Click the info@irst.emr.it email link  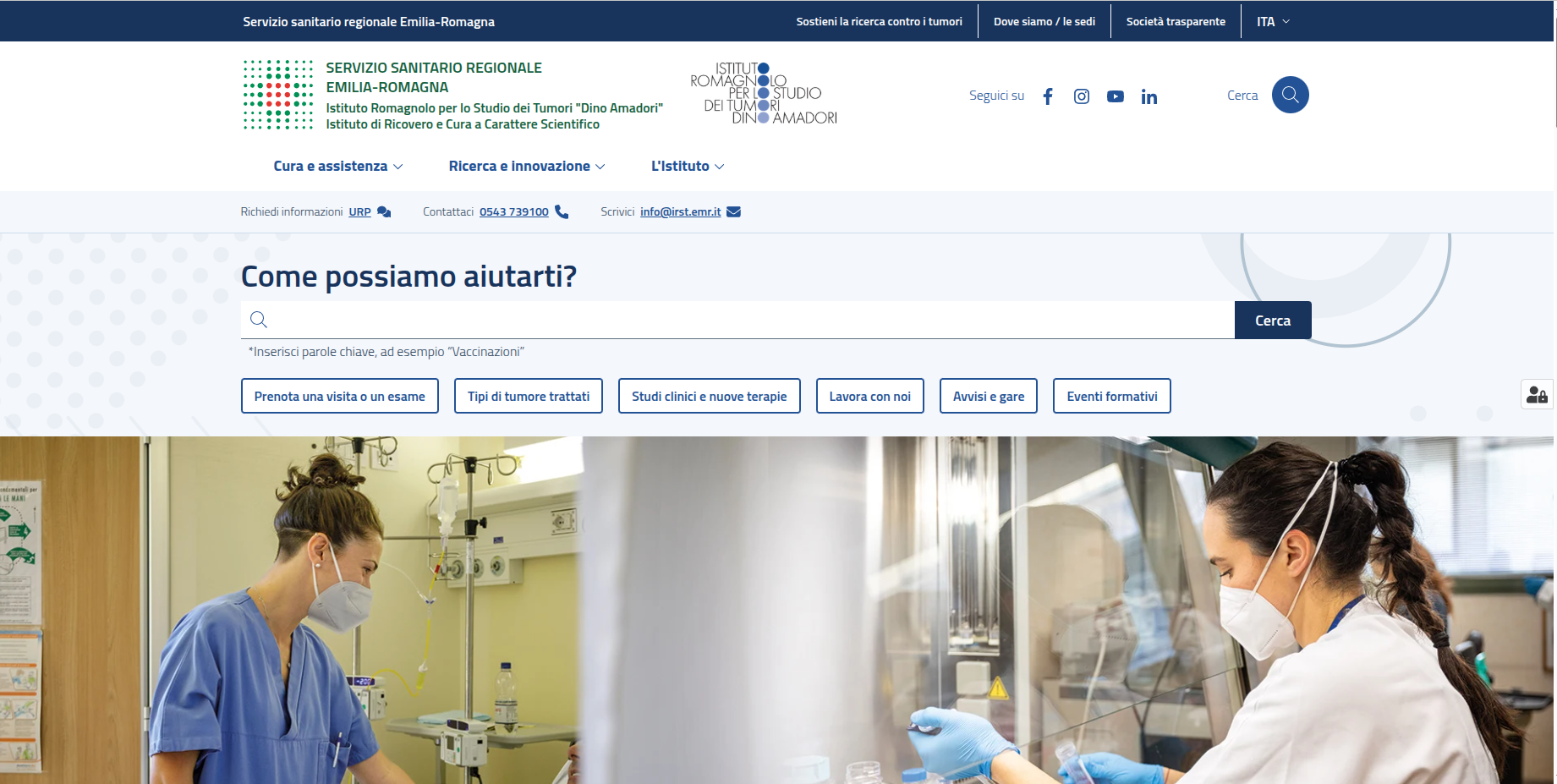[680, 212]
